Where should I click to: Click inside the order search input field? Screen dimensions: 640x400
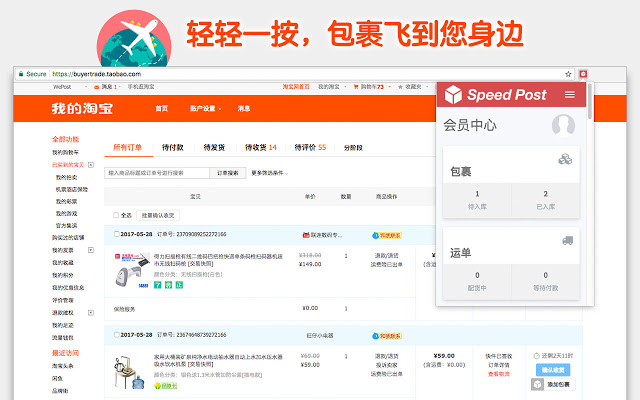point(157,173)
